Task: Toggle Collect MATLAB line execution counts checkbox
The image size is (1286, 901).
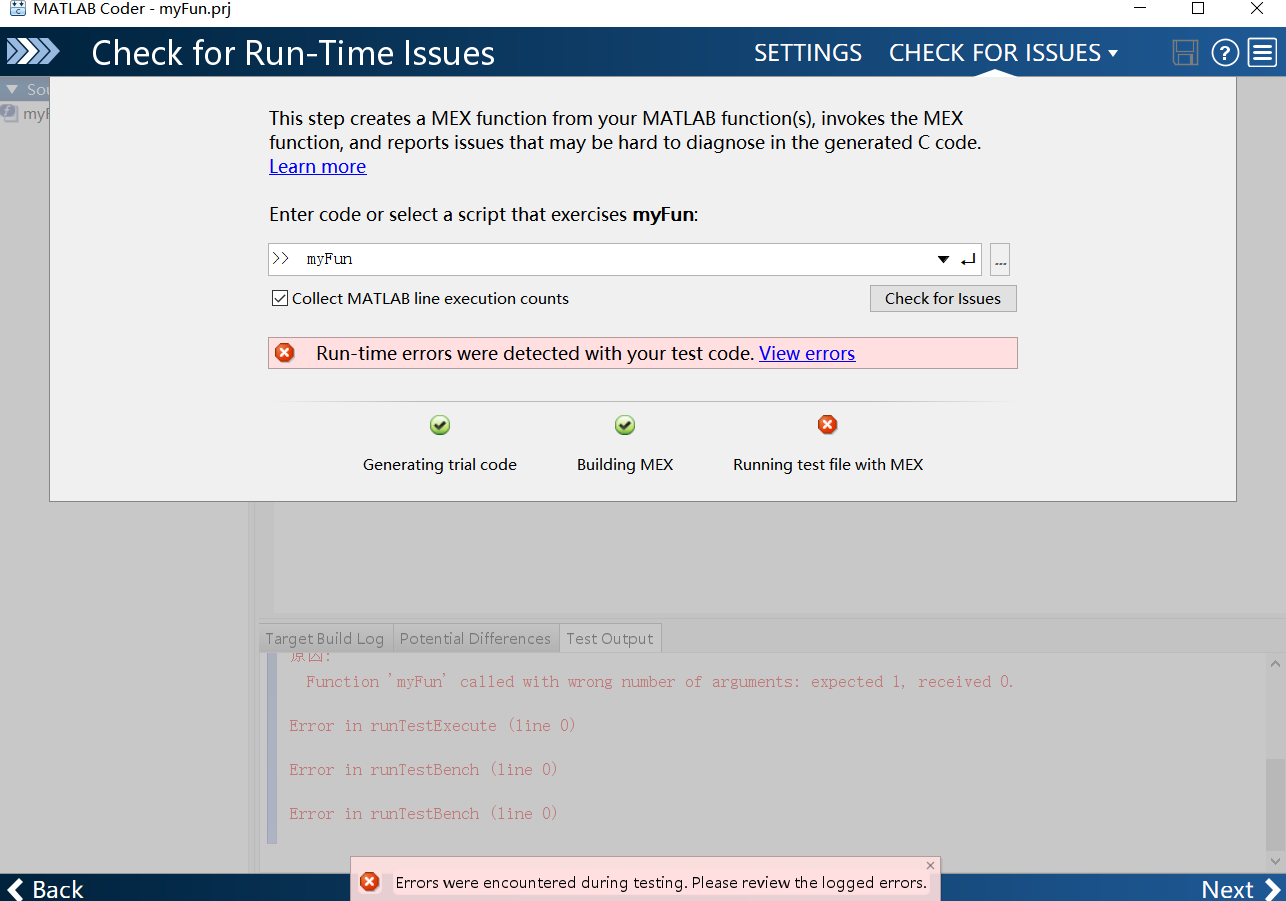Action: point(280,298)
